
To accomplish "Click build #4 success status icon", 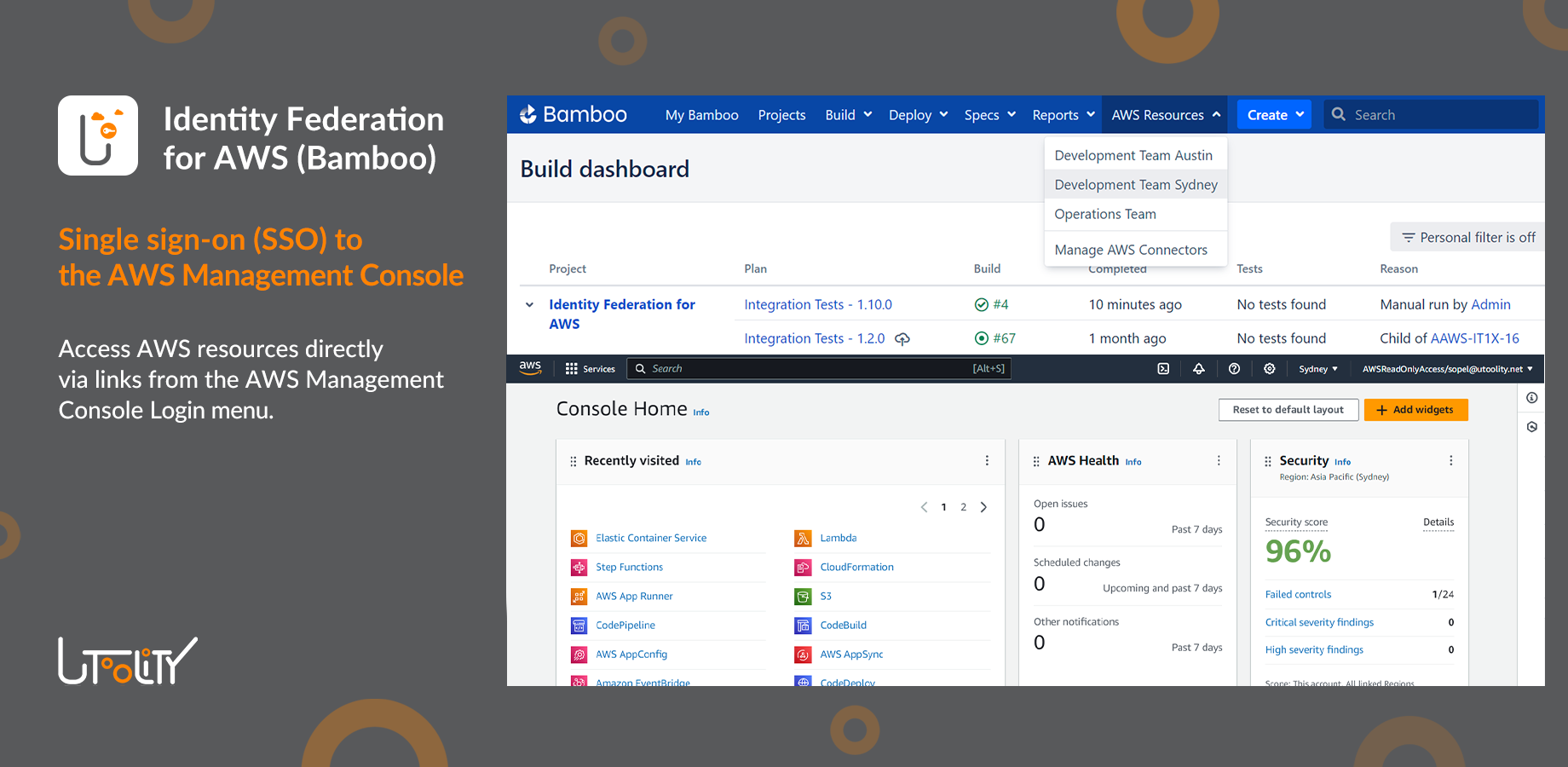I will tap(982, 304).
